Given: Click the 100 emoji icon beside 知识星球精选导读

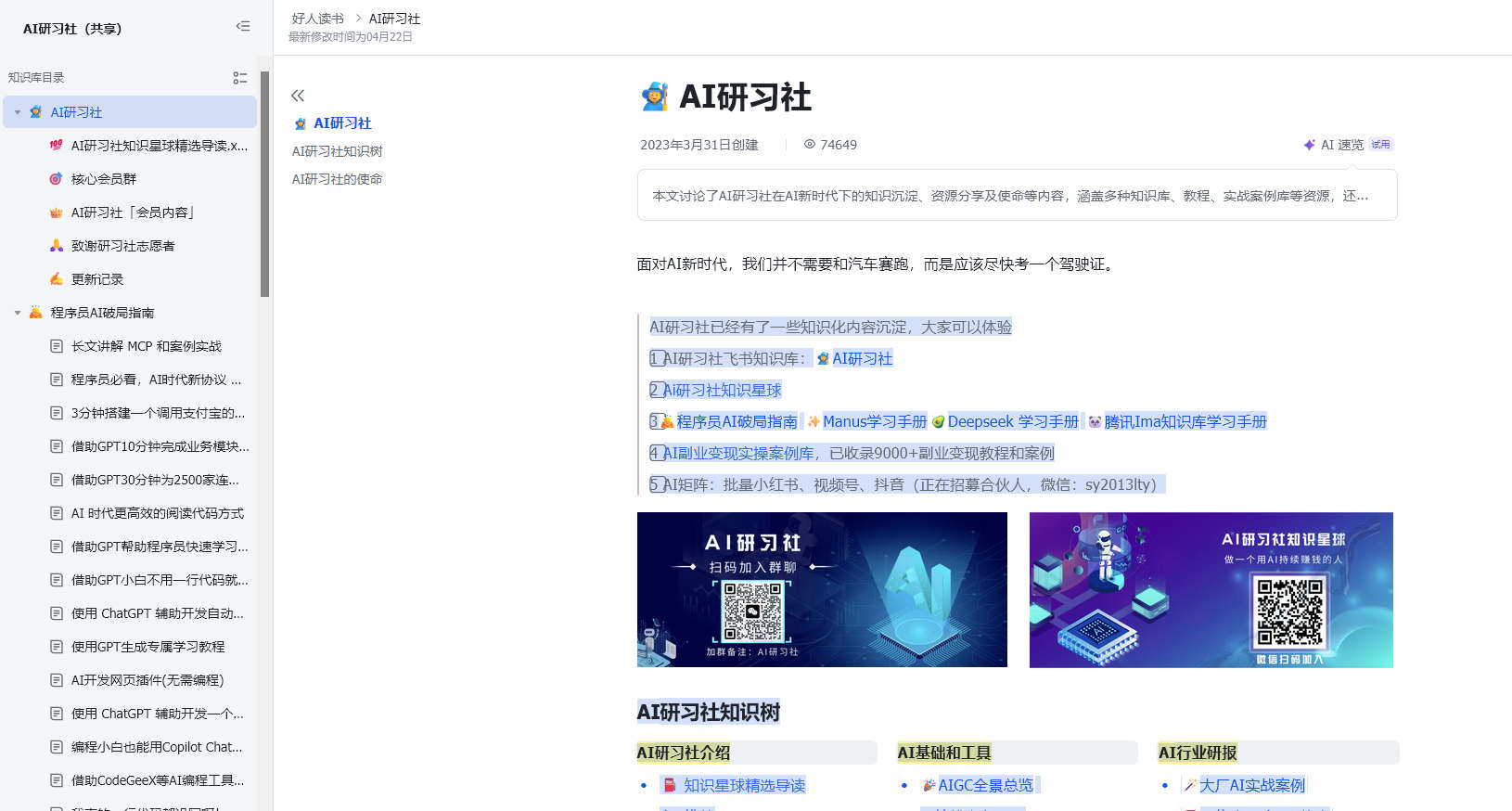Looking at the screenshot, I should 57,146.
